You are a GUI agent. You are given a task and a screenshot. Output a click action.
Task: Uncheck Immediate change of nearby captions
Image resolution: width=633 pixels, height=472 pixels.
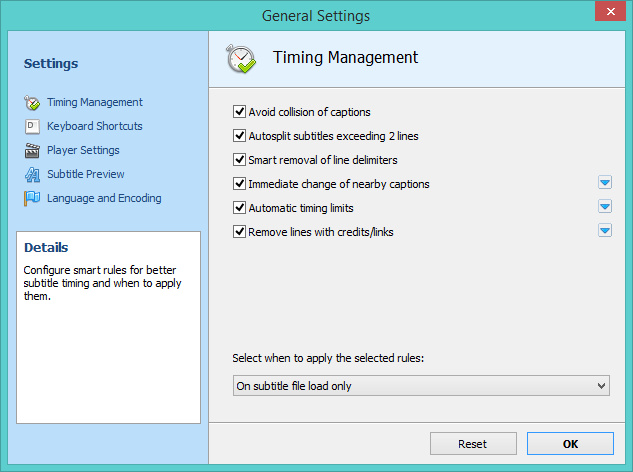point(239,184)
